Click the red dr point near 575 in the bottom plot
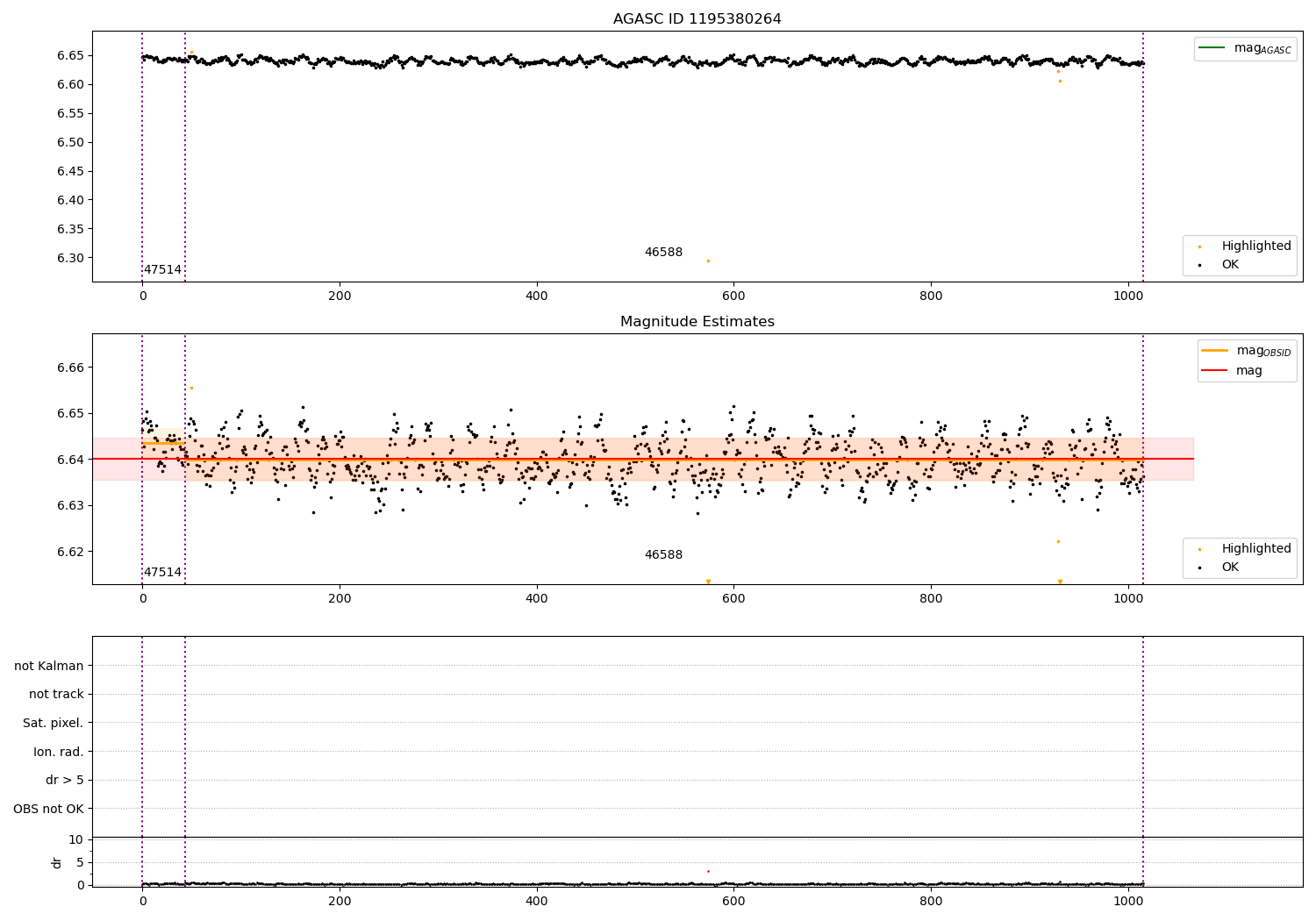The width and height of the screenshot is (1316, 921). [708, 871]
